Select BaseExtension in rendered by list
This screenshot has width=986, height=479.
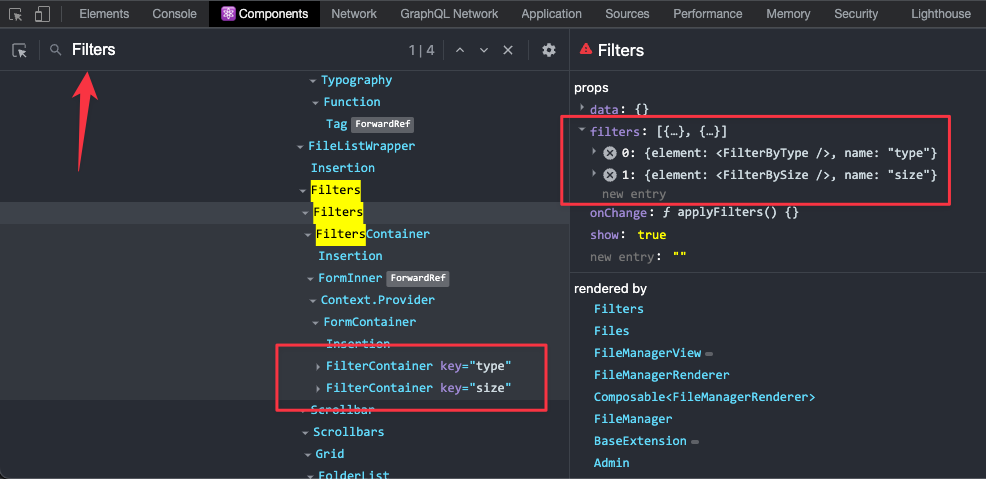pyautogui.click(x=640, y=441)
